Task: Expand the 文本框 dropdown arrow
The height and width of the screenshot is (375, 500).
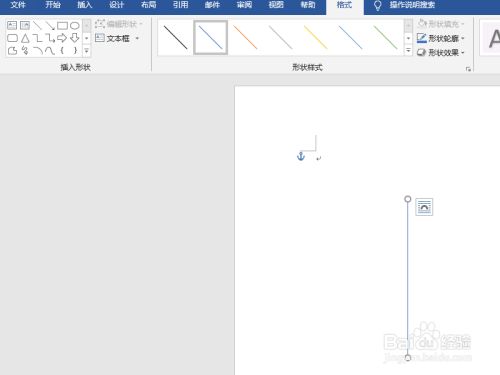Action: click(x=137, y=38)
